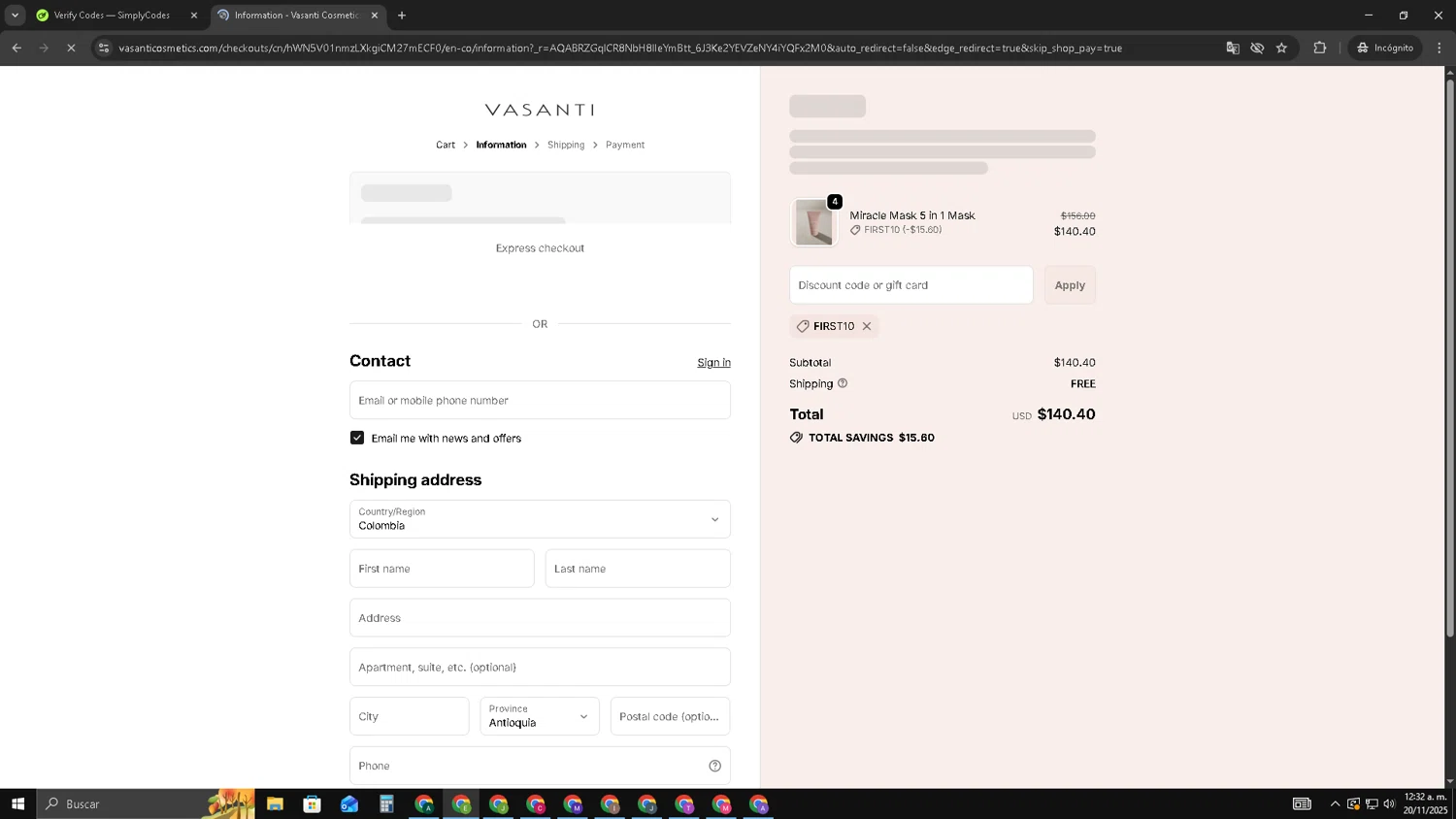Click the Buscar taskbar search box

146,803
